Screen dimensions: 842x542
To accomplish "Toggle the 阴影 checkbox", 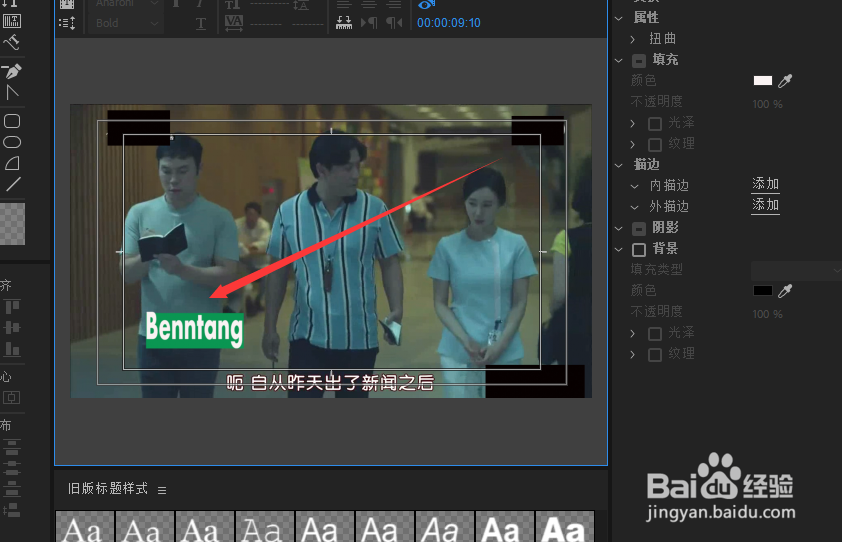I will pos(638,229).
